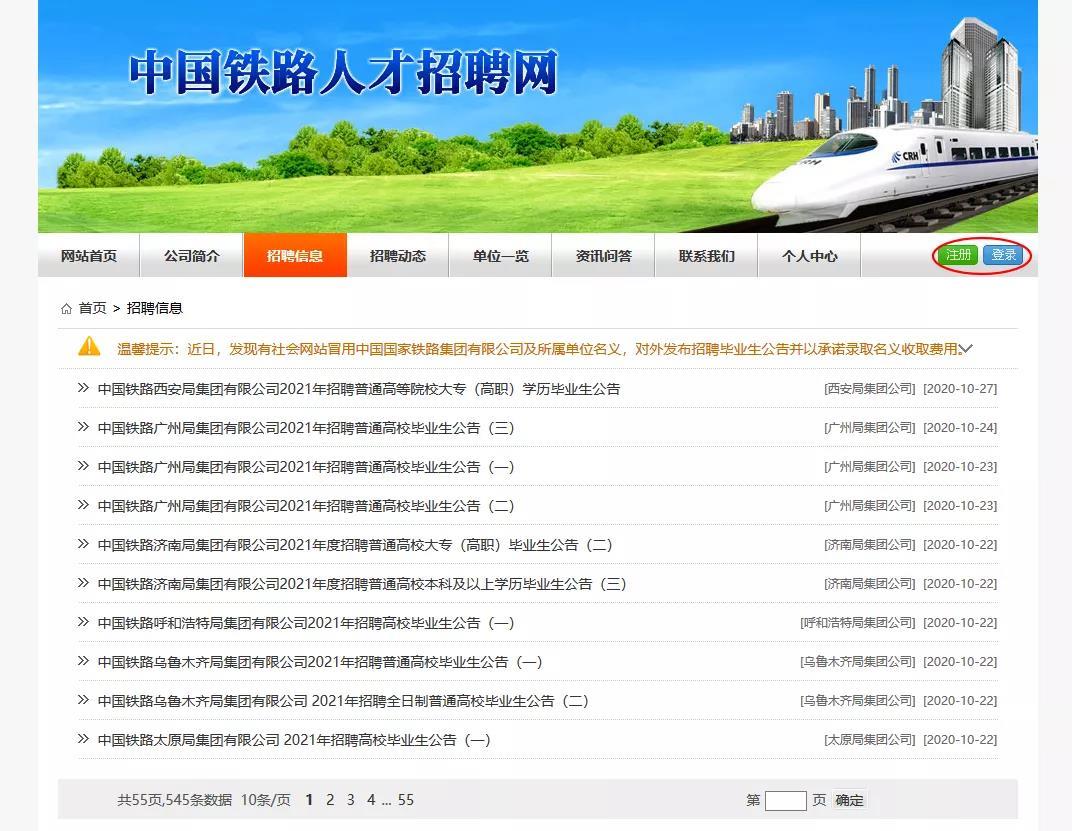Click the 中国铁路人才招聘网 banner title
This screenshot has width=1072, height=831.
[x=343, y=72]
